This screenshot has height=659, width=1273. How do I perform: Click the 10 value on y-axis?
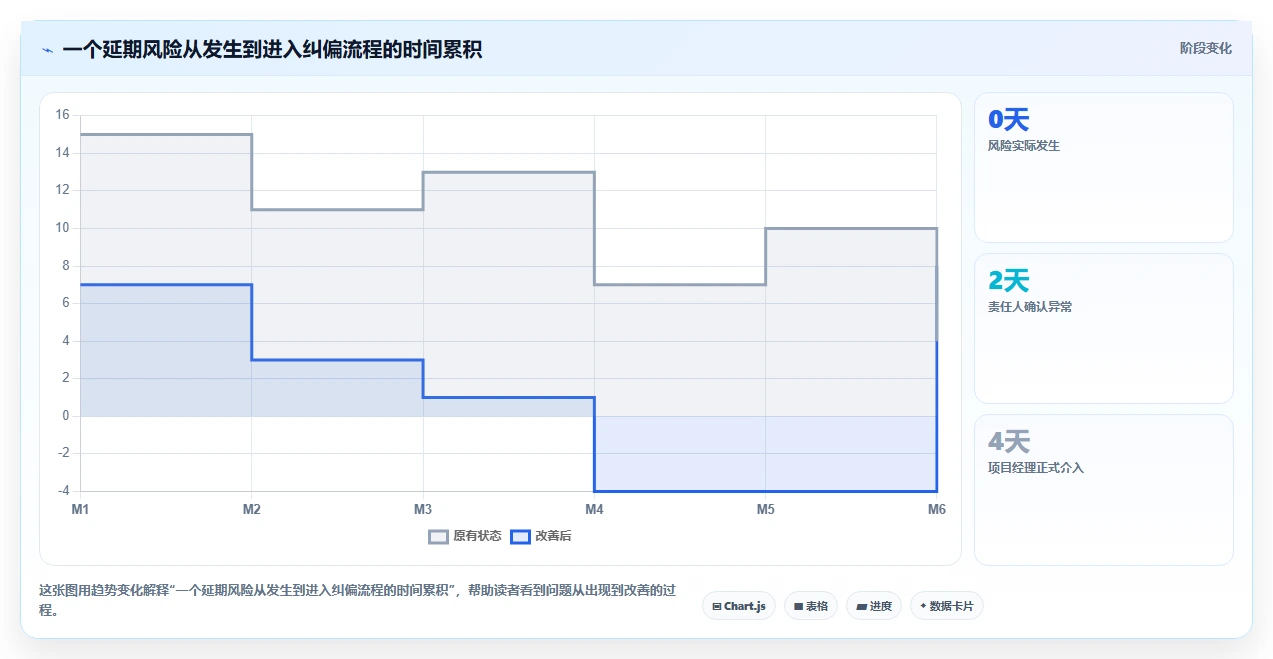(62, 228)
